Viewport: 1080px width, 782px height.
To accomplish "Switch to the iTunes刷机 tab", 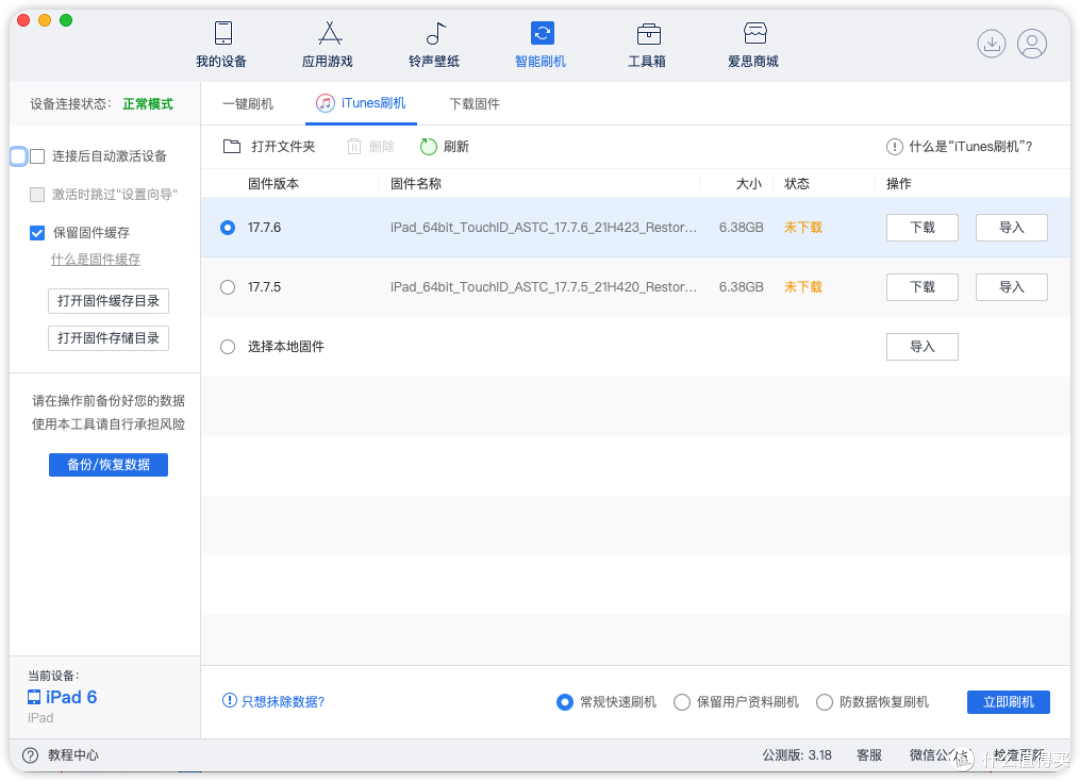I will (361, 103).
